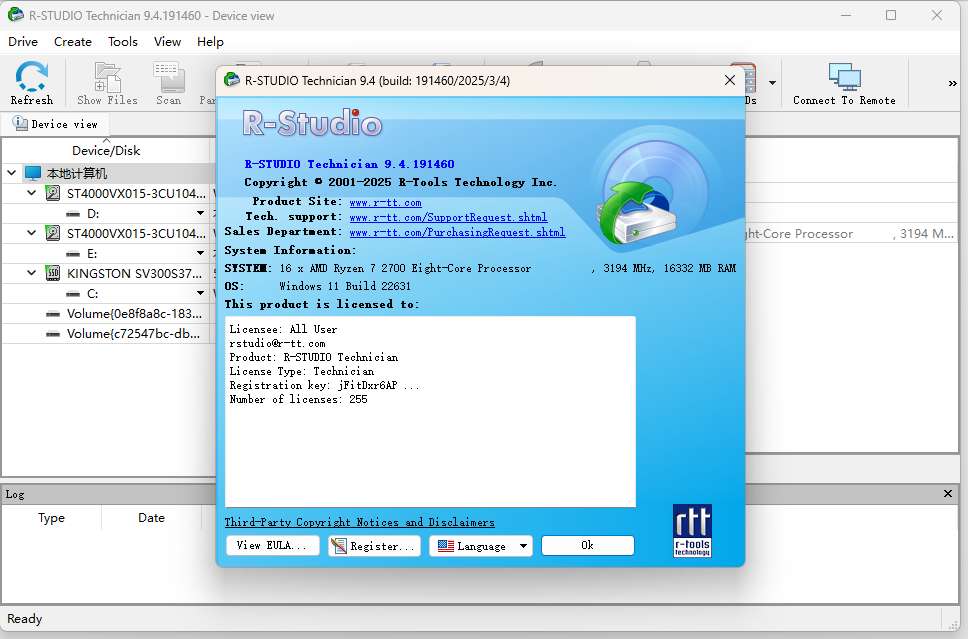Open the Language dropdown
Image resolution: width=968 pixels, height=639 pixels.
coord(481,546)
